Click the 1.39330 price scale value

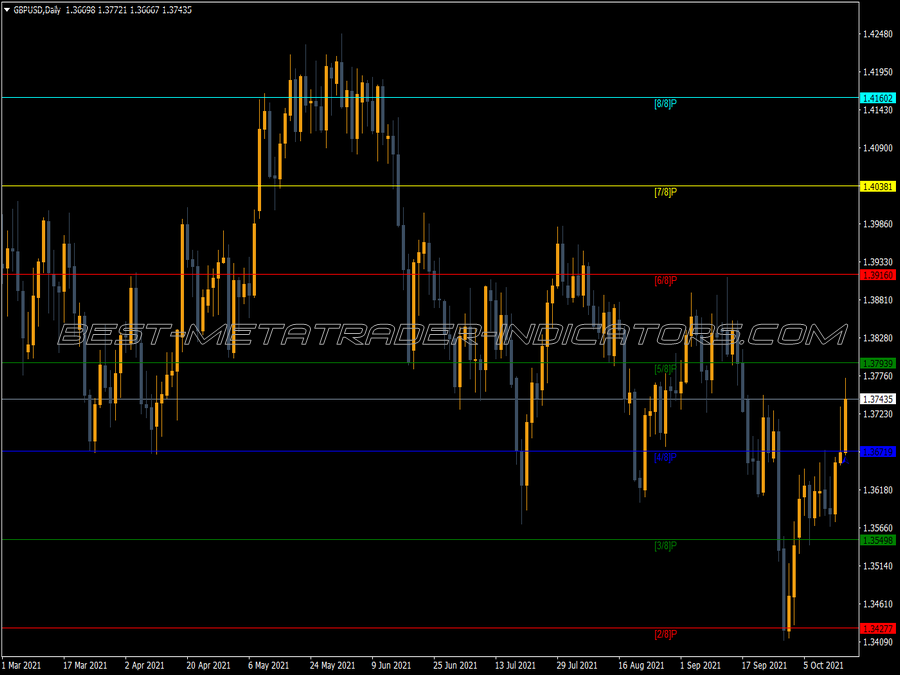pyautogui.click(x=878, y=262)
